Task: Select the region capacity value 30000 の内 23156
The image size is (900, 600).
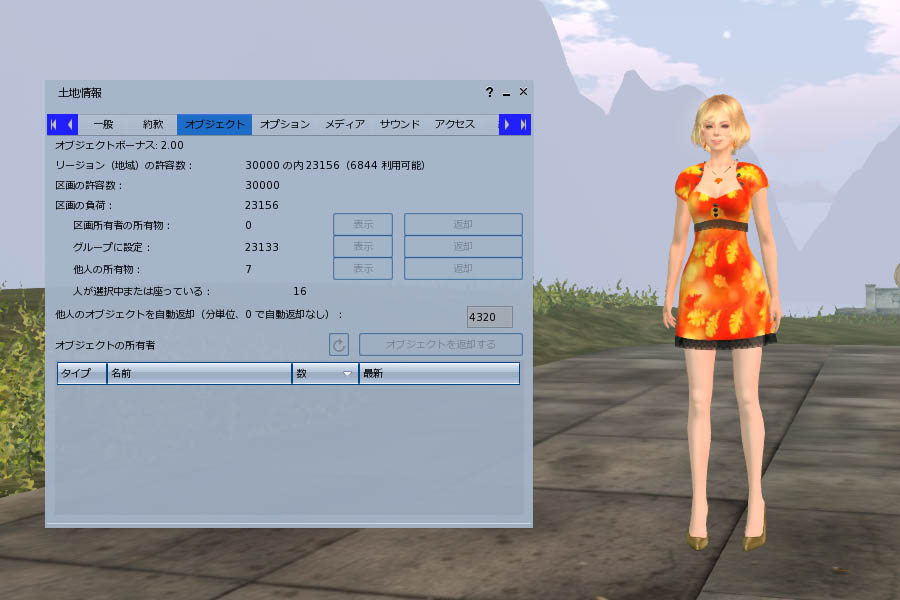Action: [x=292, y=165]
